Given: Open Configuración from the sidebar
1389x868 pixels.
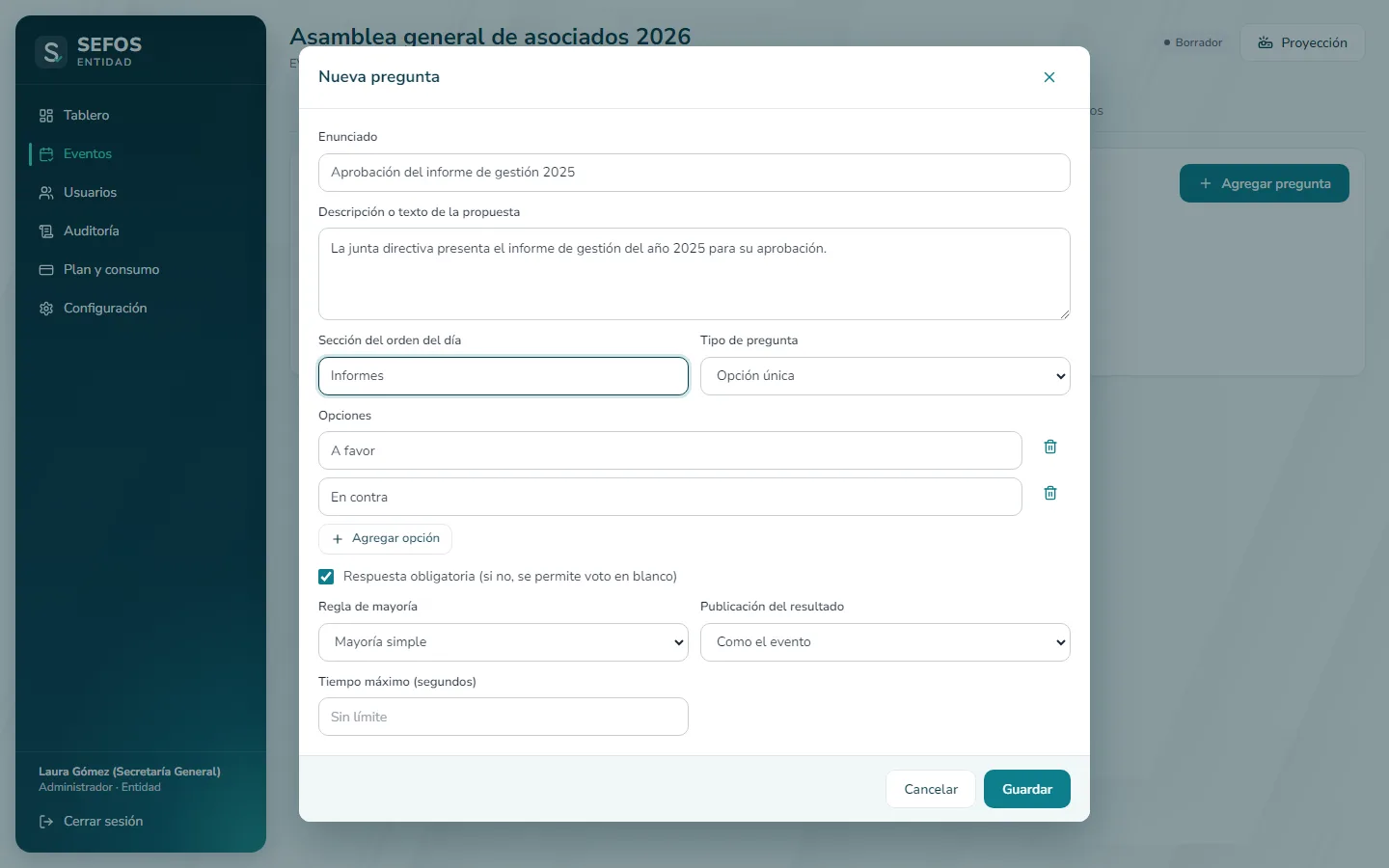Looking at the screenshot, I should (141, 309).
